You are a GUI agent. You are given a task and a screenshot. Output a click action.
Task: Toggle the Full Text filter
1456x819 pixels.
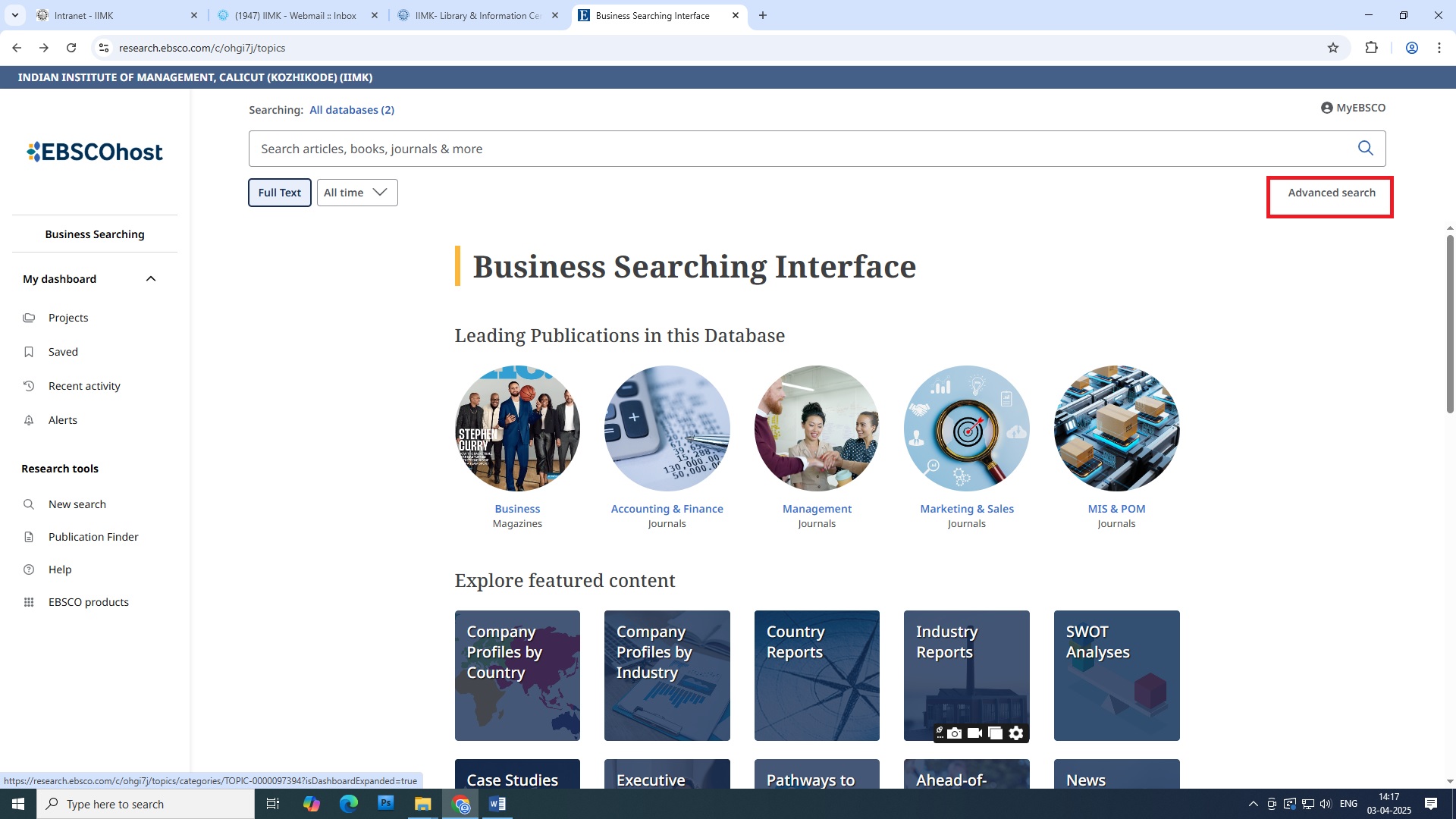[x=279, y=193]
